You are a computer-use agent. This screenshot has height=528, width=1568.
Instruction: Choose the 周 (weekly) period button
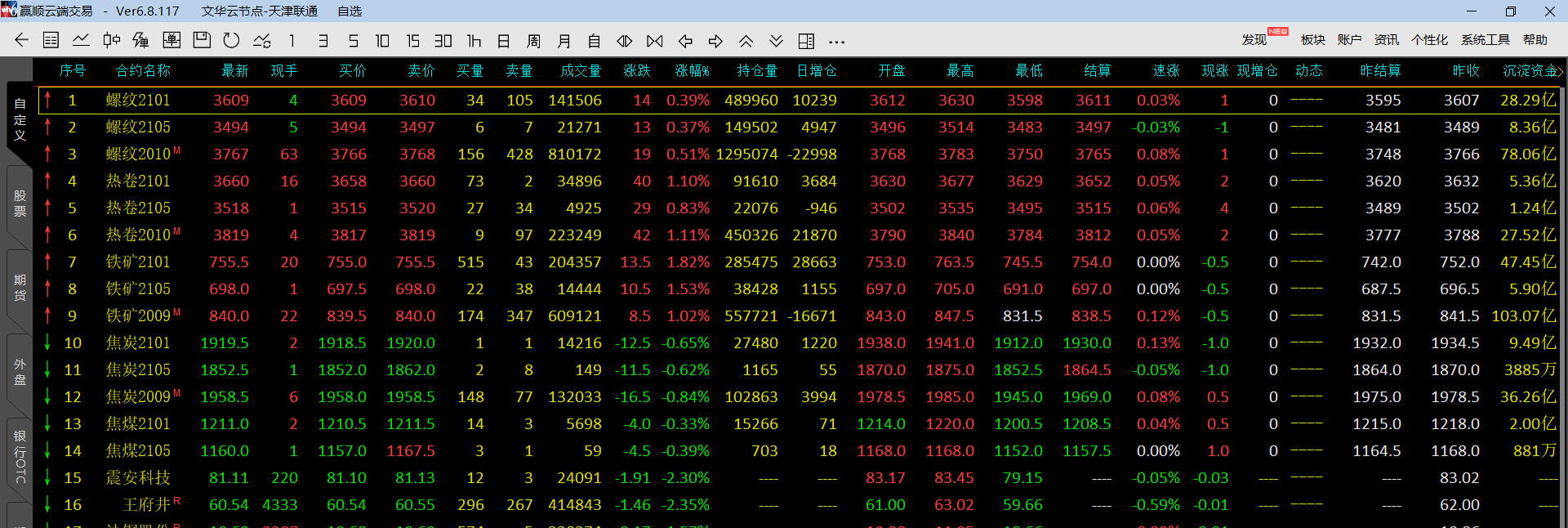point(533,41)
